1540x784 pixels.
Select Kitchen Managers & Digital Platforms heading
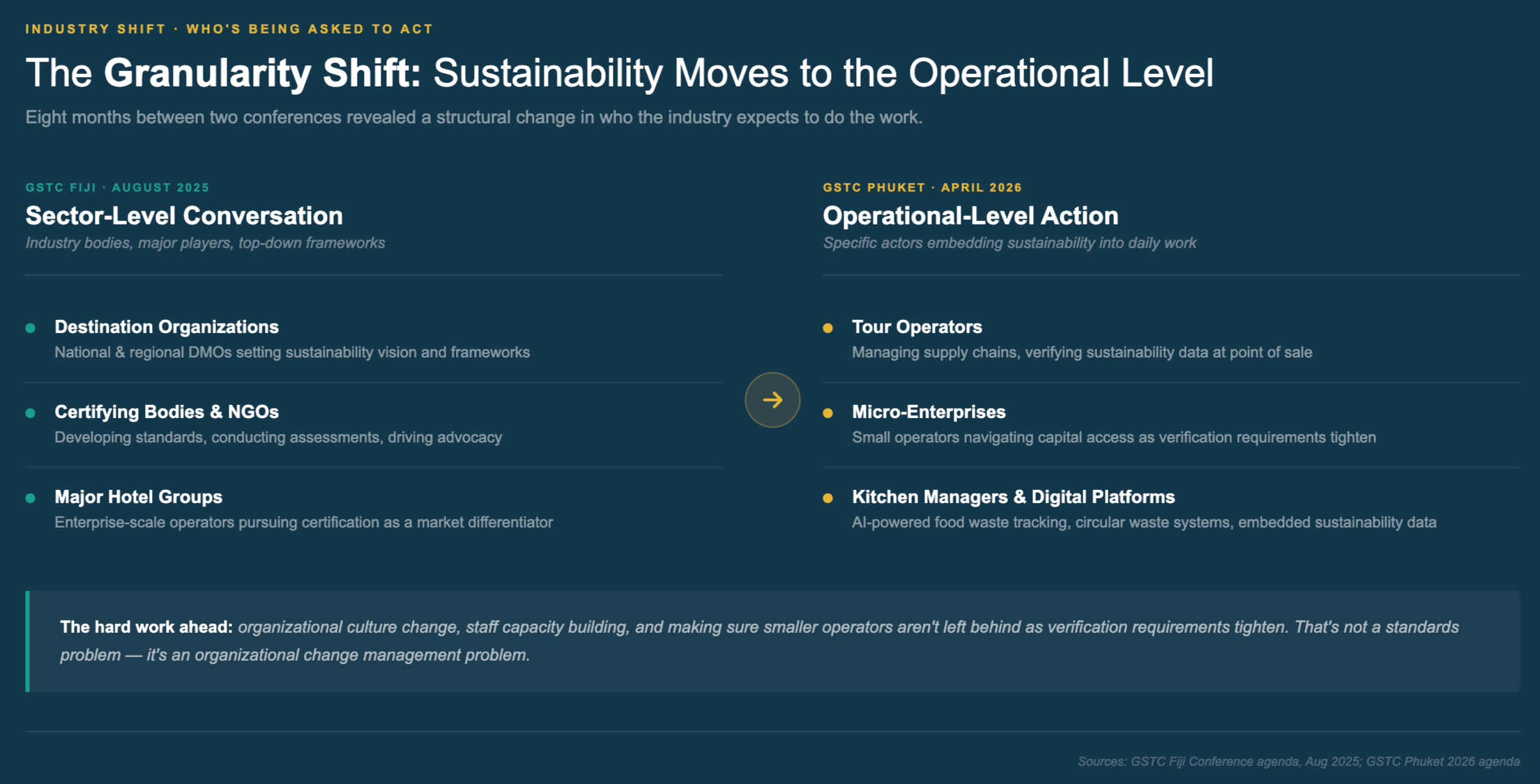pyautogui.click(x=1013, y=497)
